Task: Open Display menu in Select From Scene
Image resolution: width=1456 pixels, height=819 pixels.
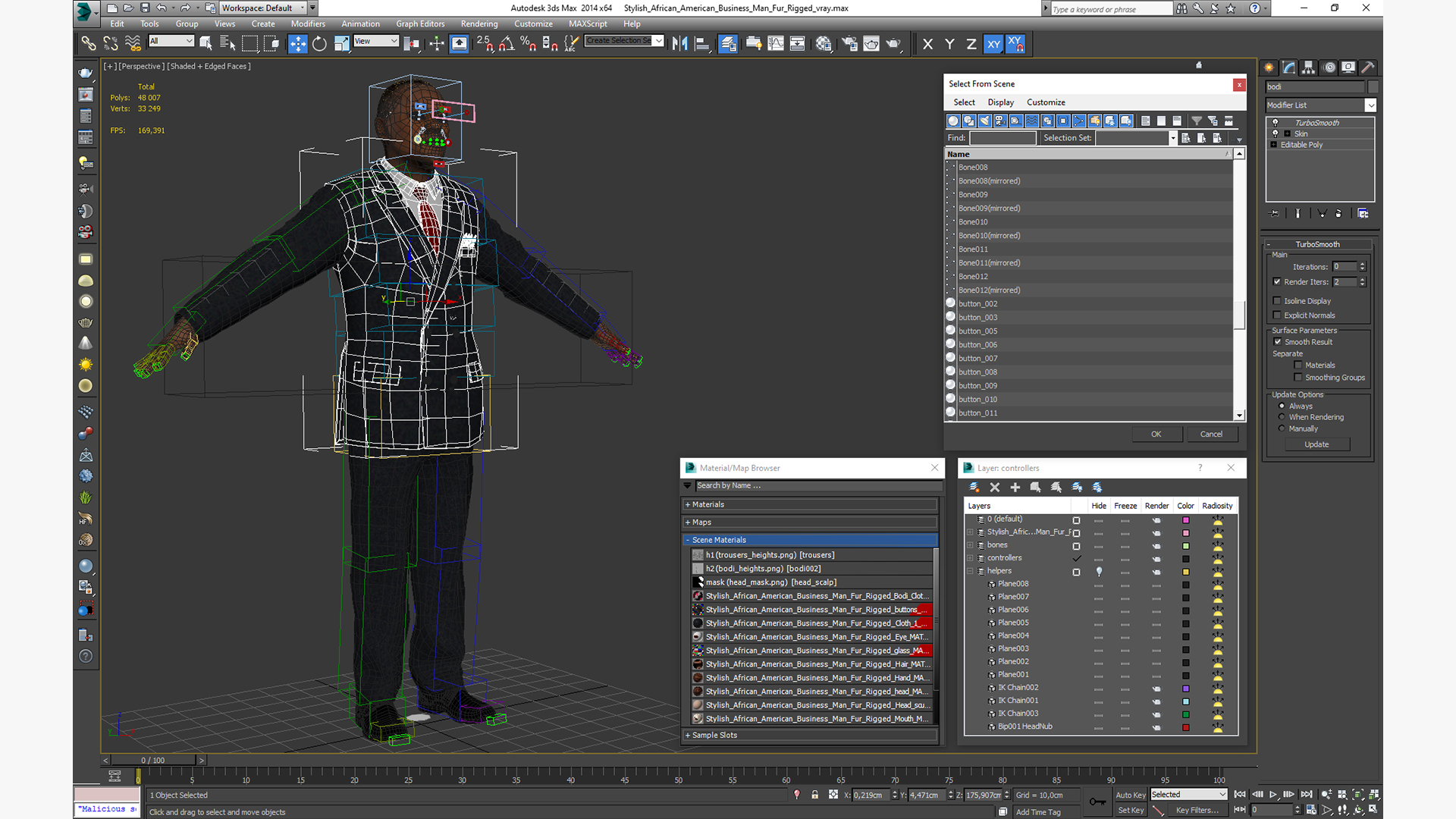Action: [x=1000, y=102]
